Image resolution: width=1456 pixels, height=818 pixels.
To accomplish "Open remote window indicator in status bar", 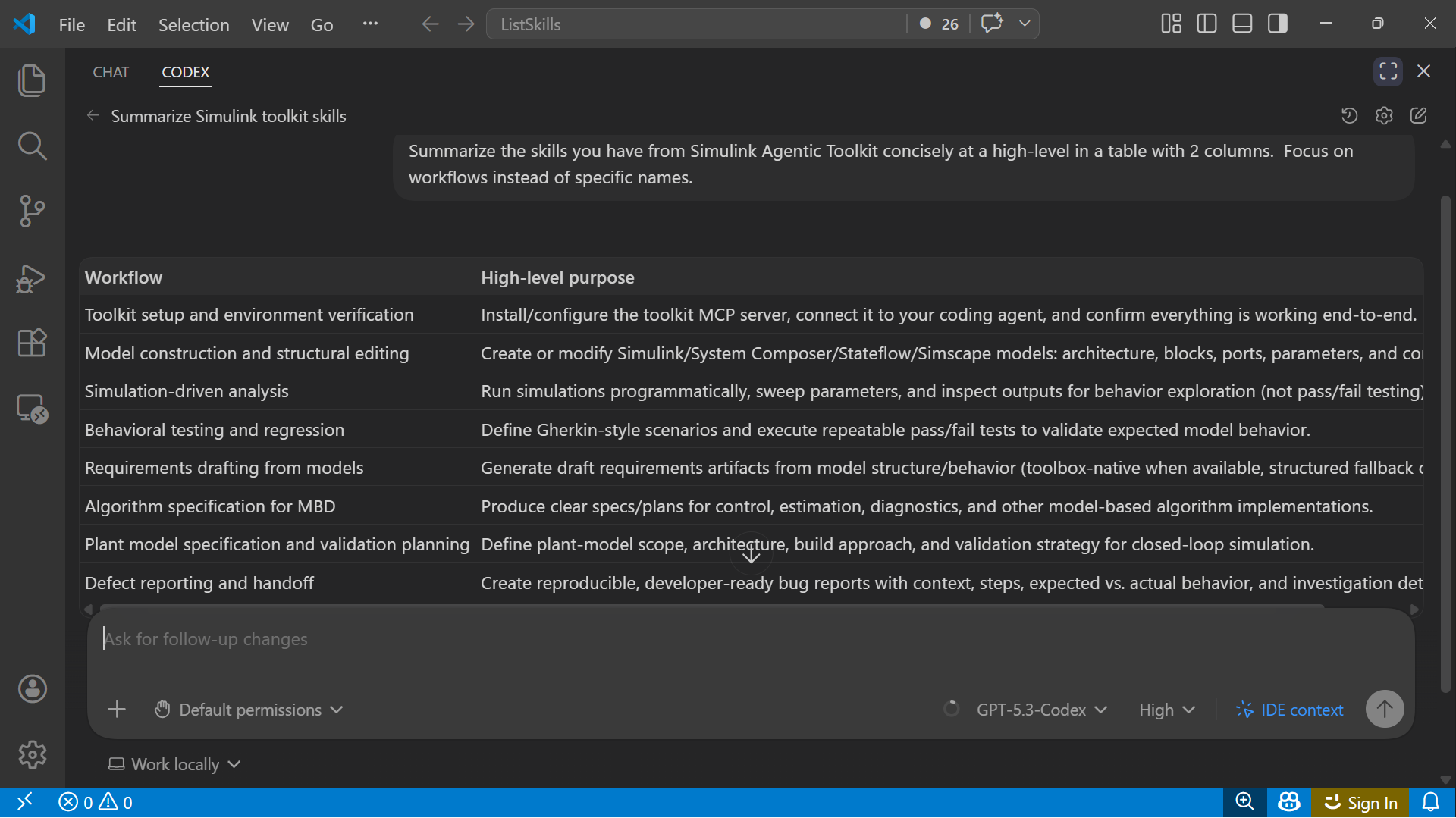I will tap(24, 802).
